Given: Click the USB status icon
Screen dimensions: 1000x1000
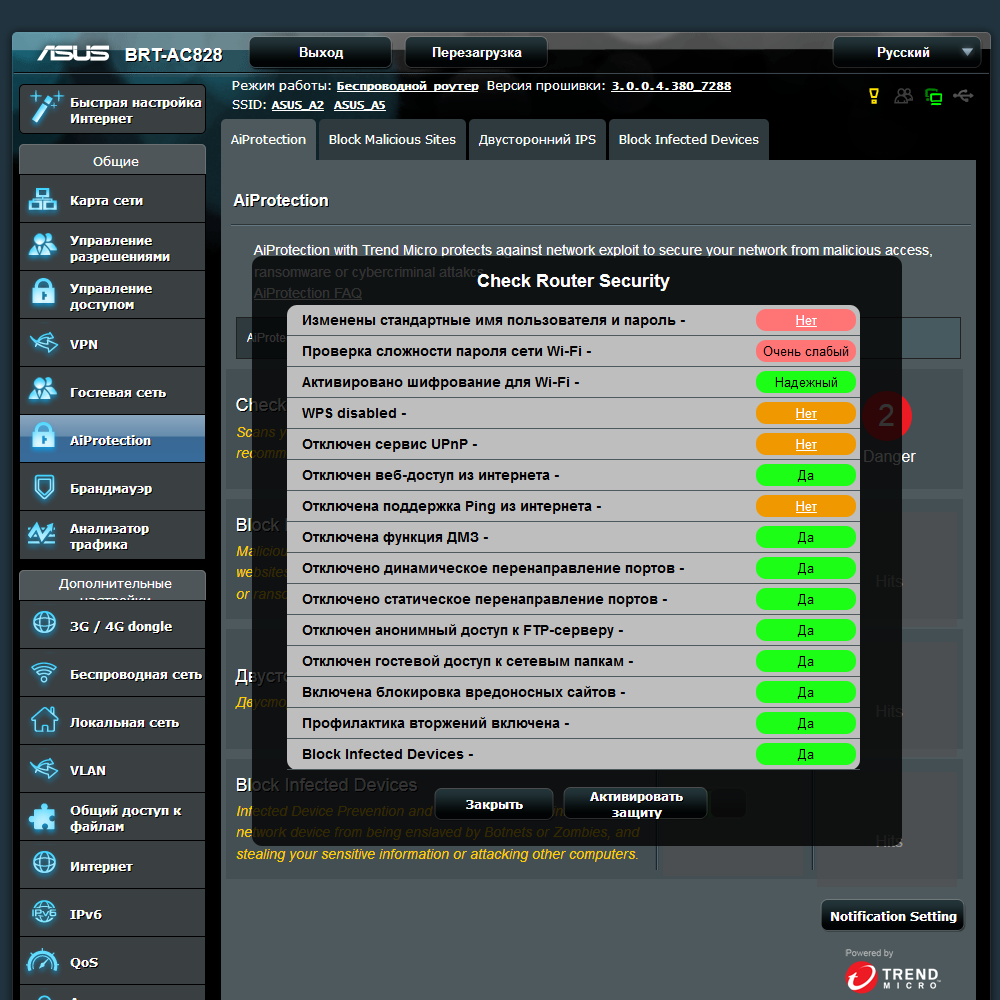Looking at the screenshot, I should [963, 96].
